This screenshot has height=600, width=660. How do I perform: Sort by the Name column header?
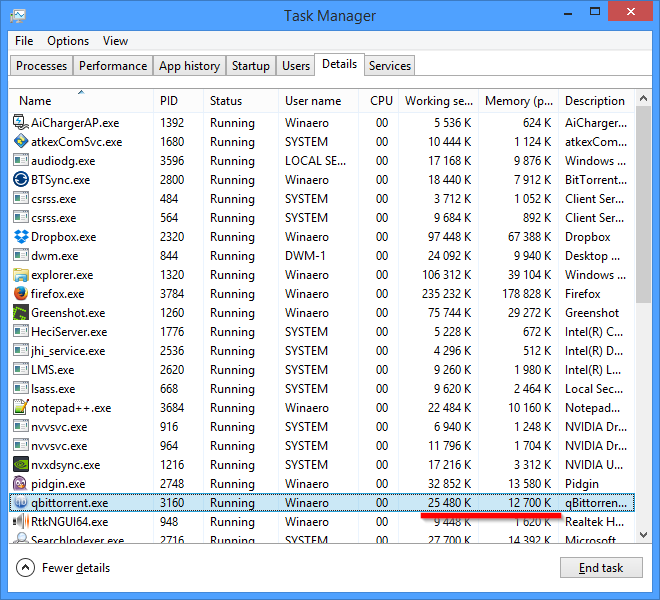[81, 101]
